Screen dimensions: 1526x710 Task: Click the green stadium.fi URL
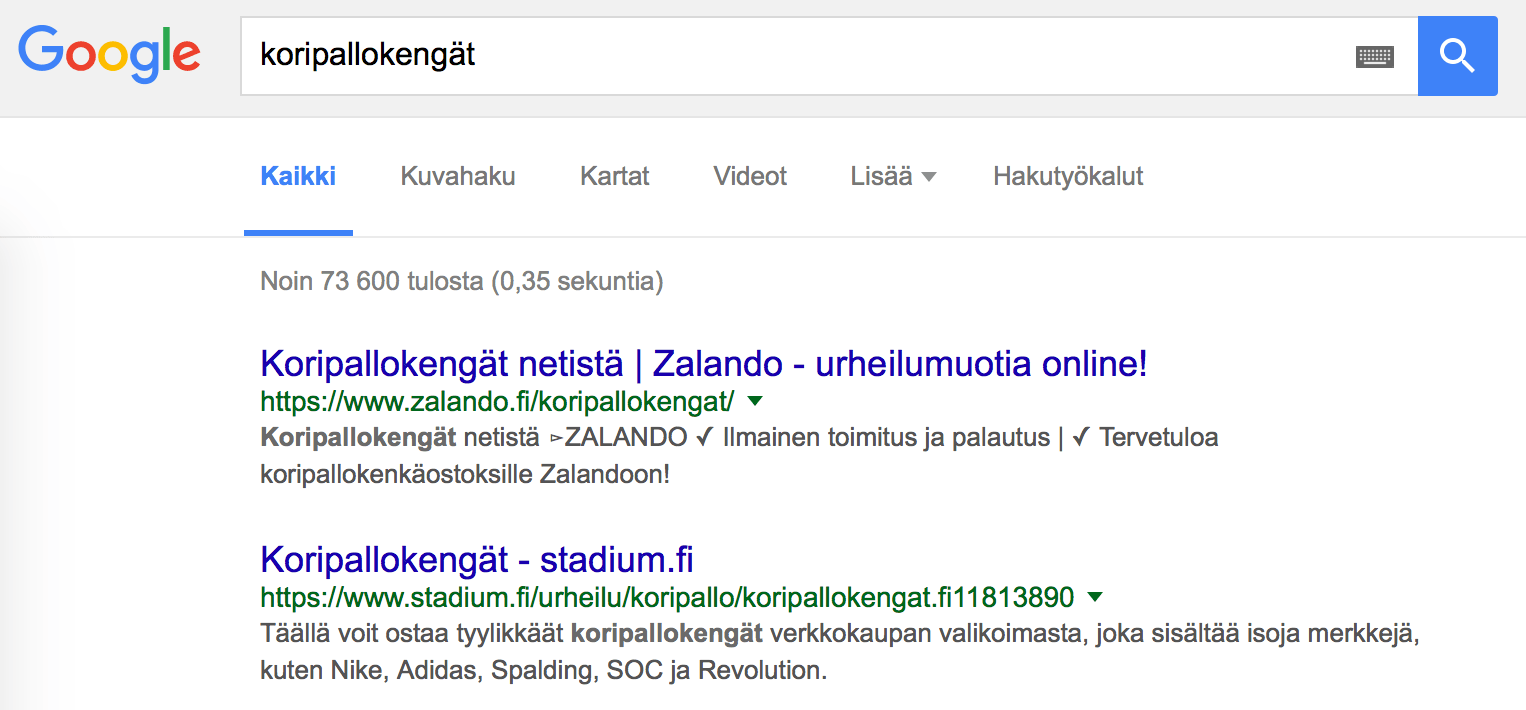click(667, 598)
